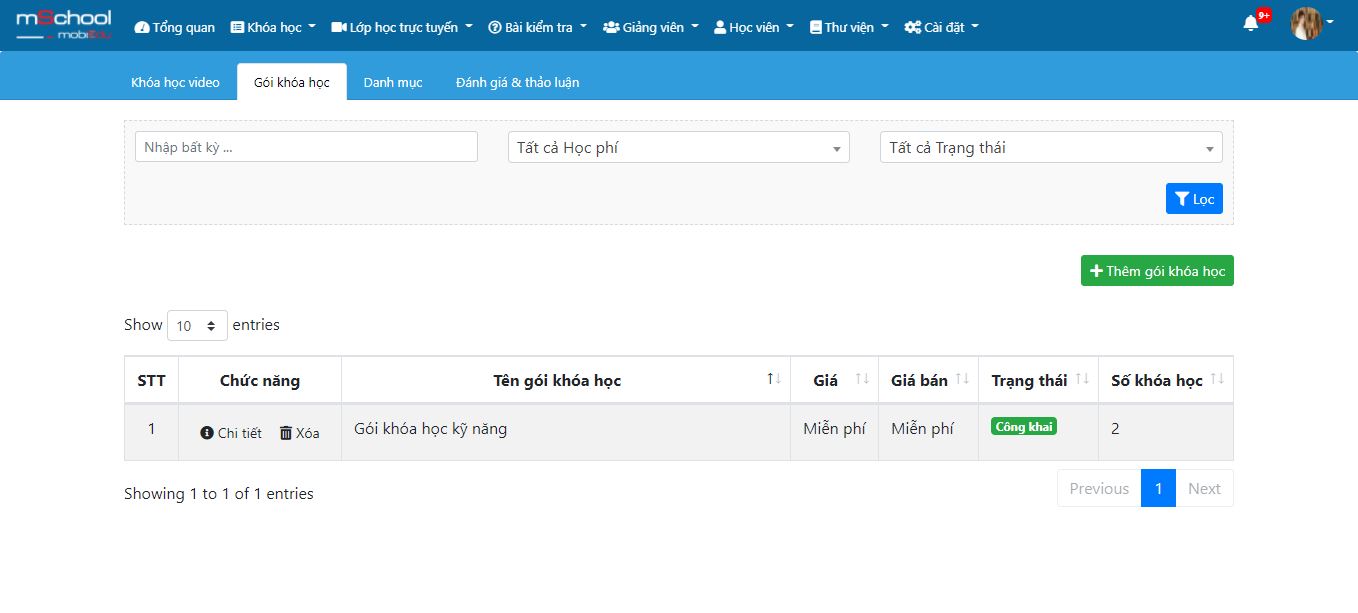This screenshot has height=613, width=1358.
Task: Click the Gói khóa học kỹ năng name
Action: pyautogui.click(x=430, y=429)
